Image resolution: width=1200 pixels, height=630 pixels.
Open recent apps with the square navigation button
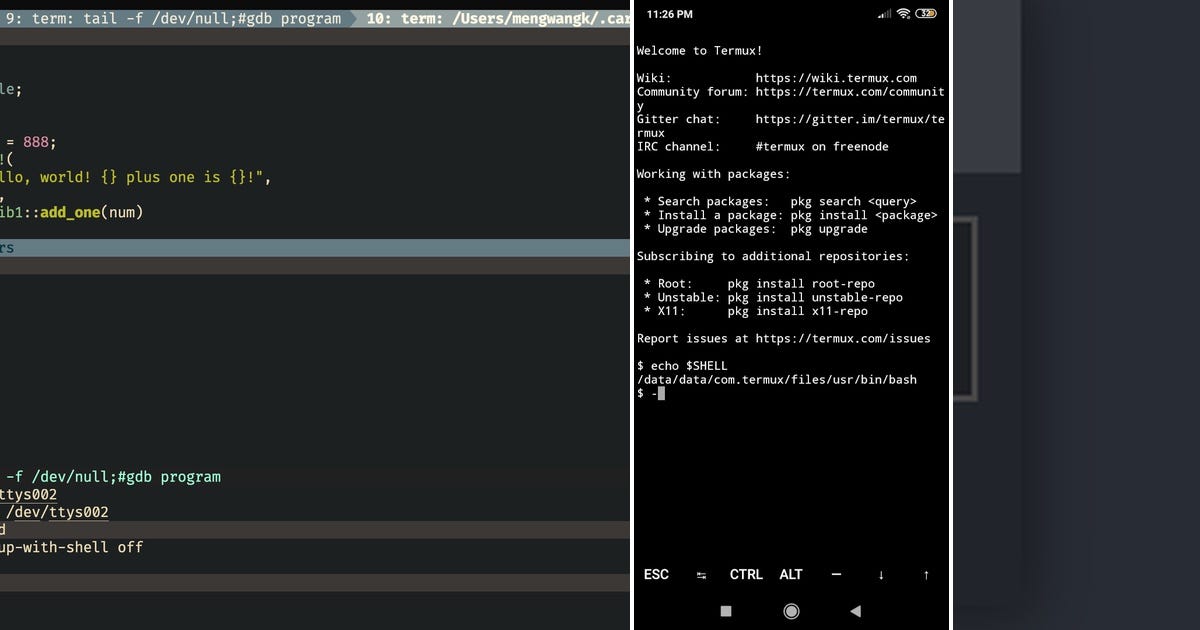725,611
